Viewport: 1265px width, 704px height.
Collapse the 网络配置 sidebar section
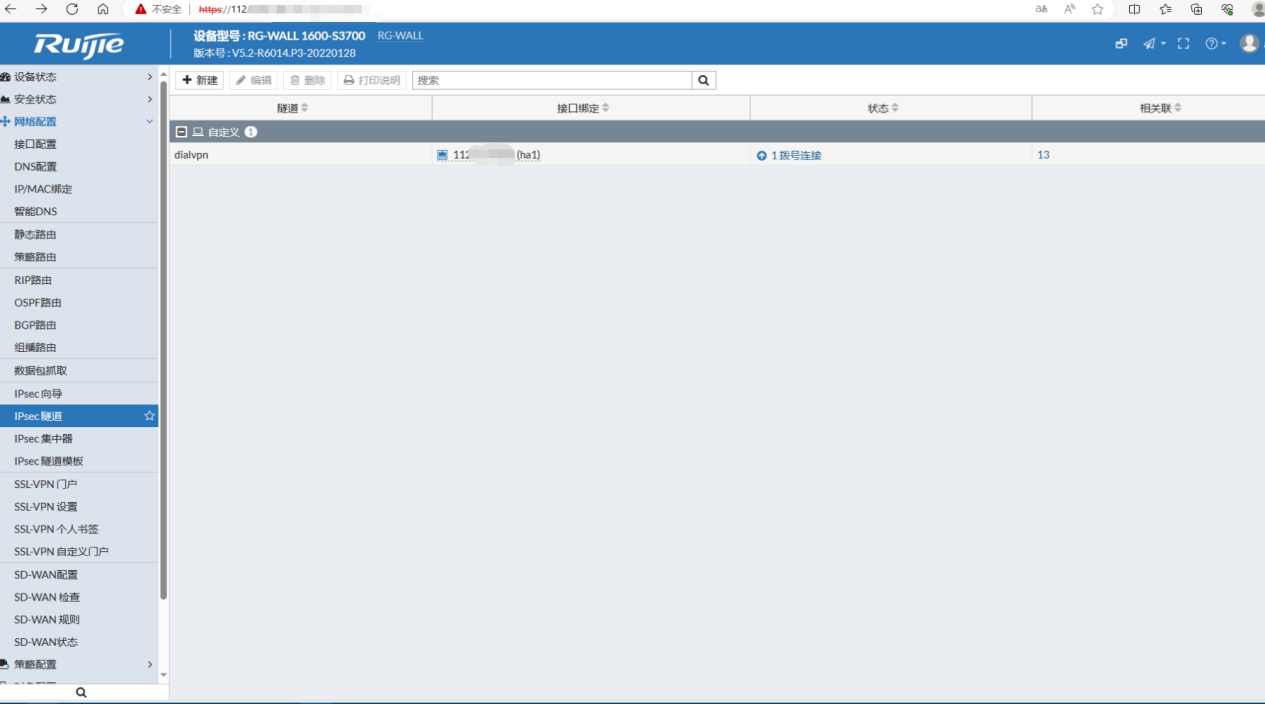pyautogui.click(x=78, y=122)
